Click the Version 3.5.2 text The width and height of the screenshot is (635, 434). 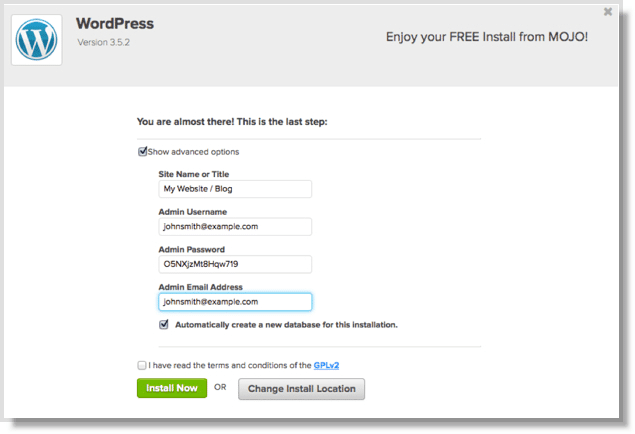(x=105, y=42)
